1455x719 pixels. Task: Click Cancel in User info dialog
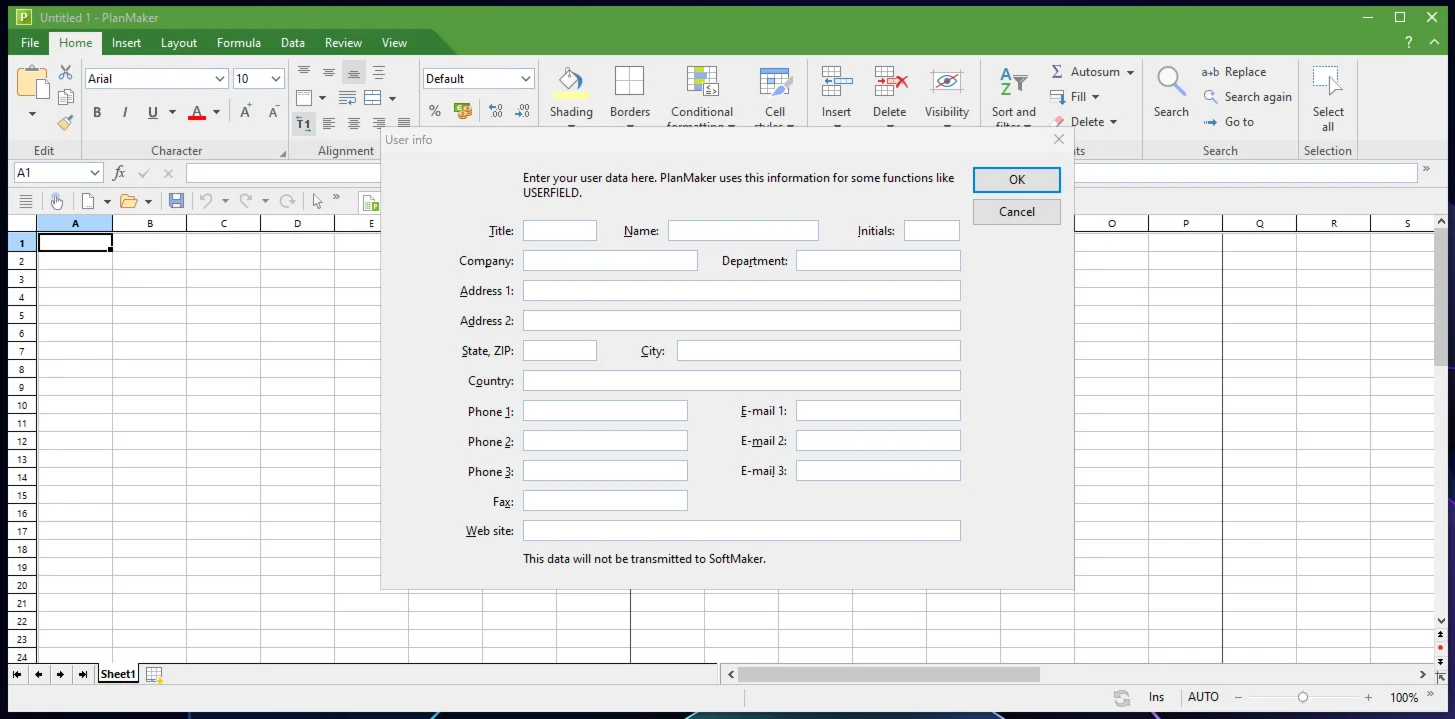[x=1016, y=211]
